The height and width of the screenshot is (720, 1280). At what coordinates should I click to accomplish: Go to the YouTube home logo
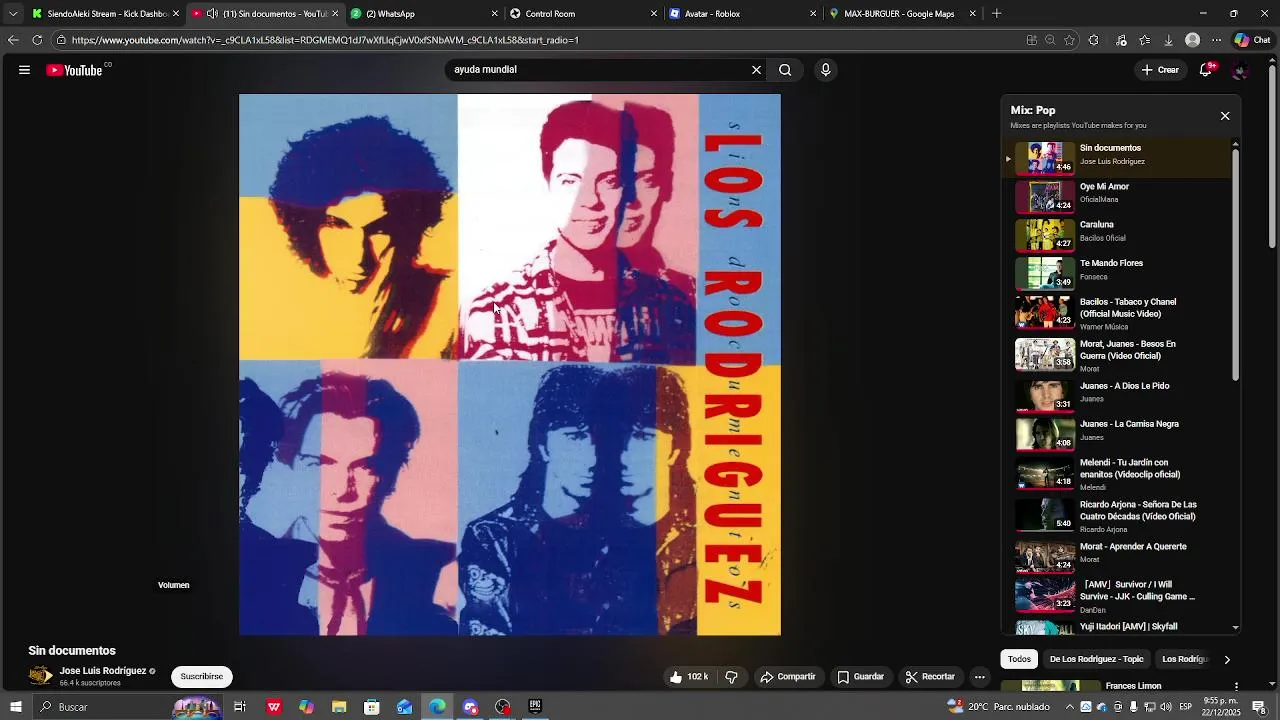coord(76,70)
